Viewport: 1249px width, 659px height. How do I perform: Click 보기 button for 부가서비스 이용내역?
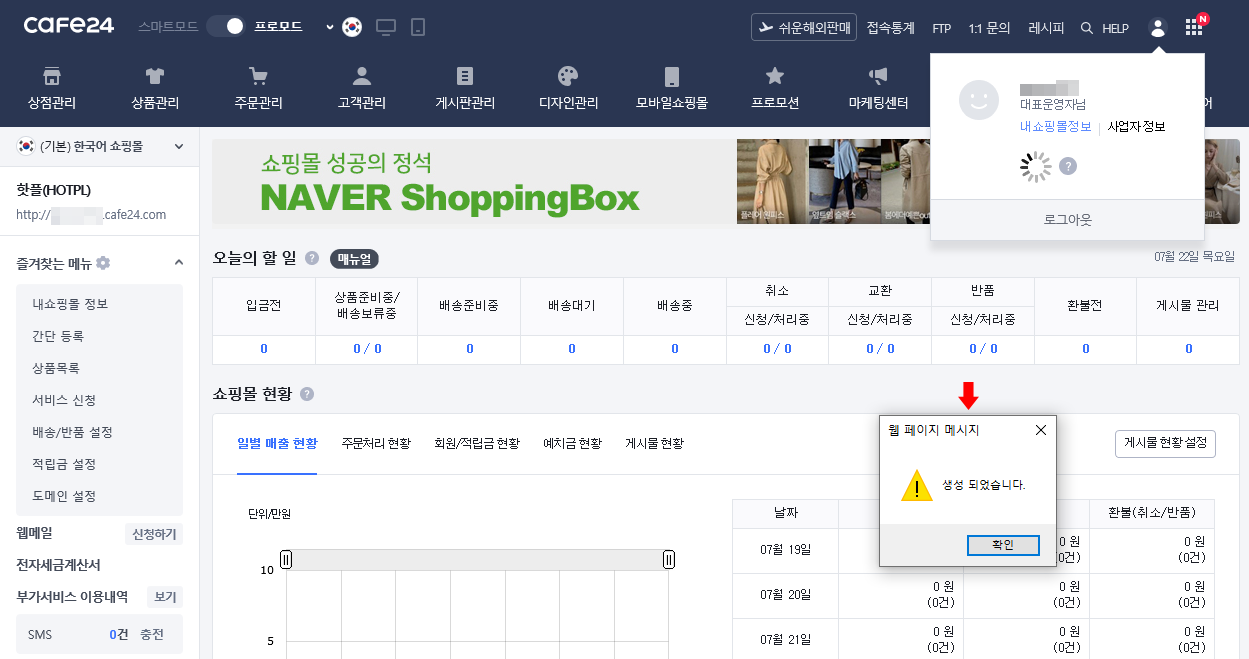pos(165,597)
